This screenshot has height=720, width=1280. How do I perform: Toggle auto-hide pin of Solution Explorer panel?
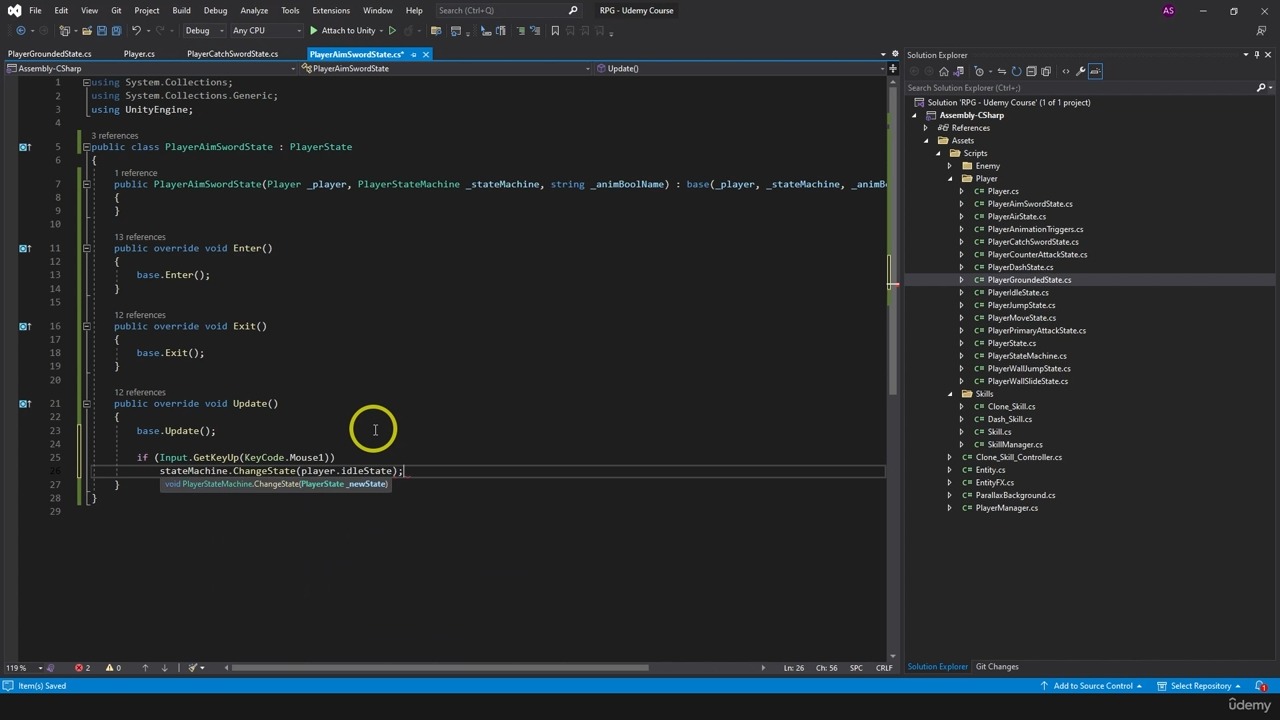pyautogui.click(x=1257, y=55)
